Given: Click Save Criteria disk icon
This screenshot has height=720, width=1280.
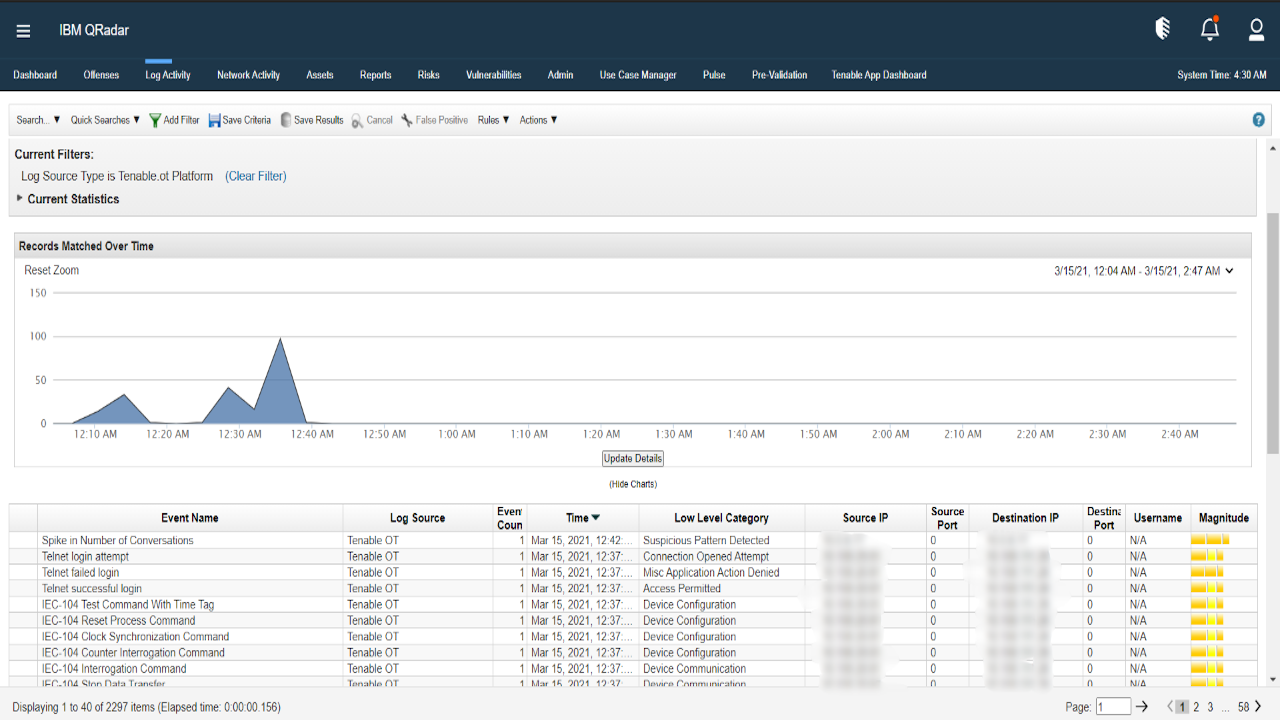Looking at the screenshot, I should tap(214, 120).
